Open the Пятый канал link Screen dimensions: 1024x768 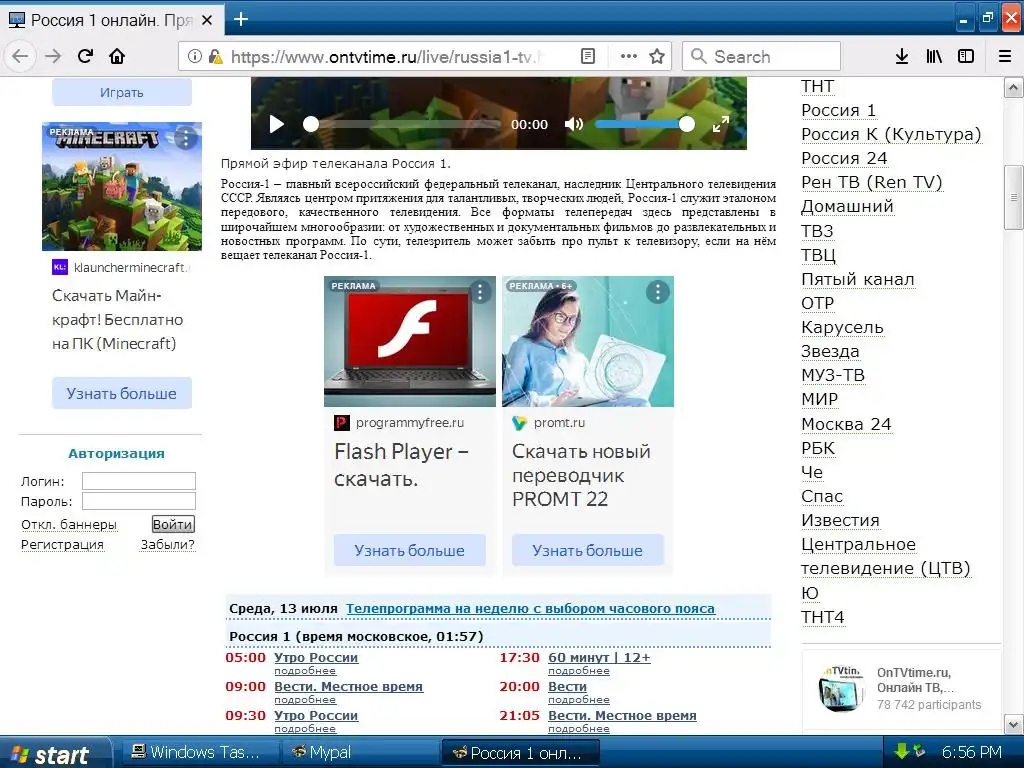[857, 280]
